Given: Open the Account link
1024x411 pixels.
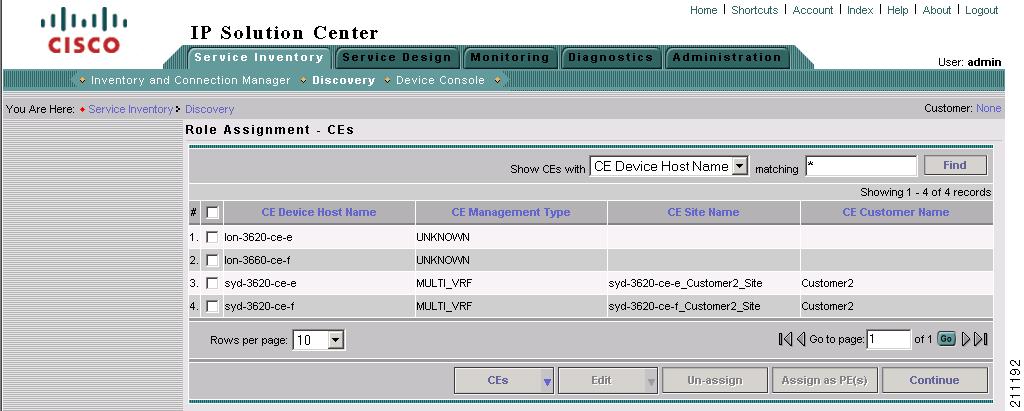Looking at the screenshot, I should point(812,10).
